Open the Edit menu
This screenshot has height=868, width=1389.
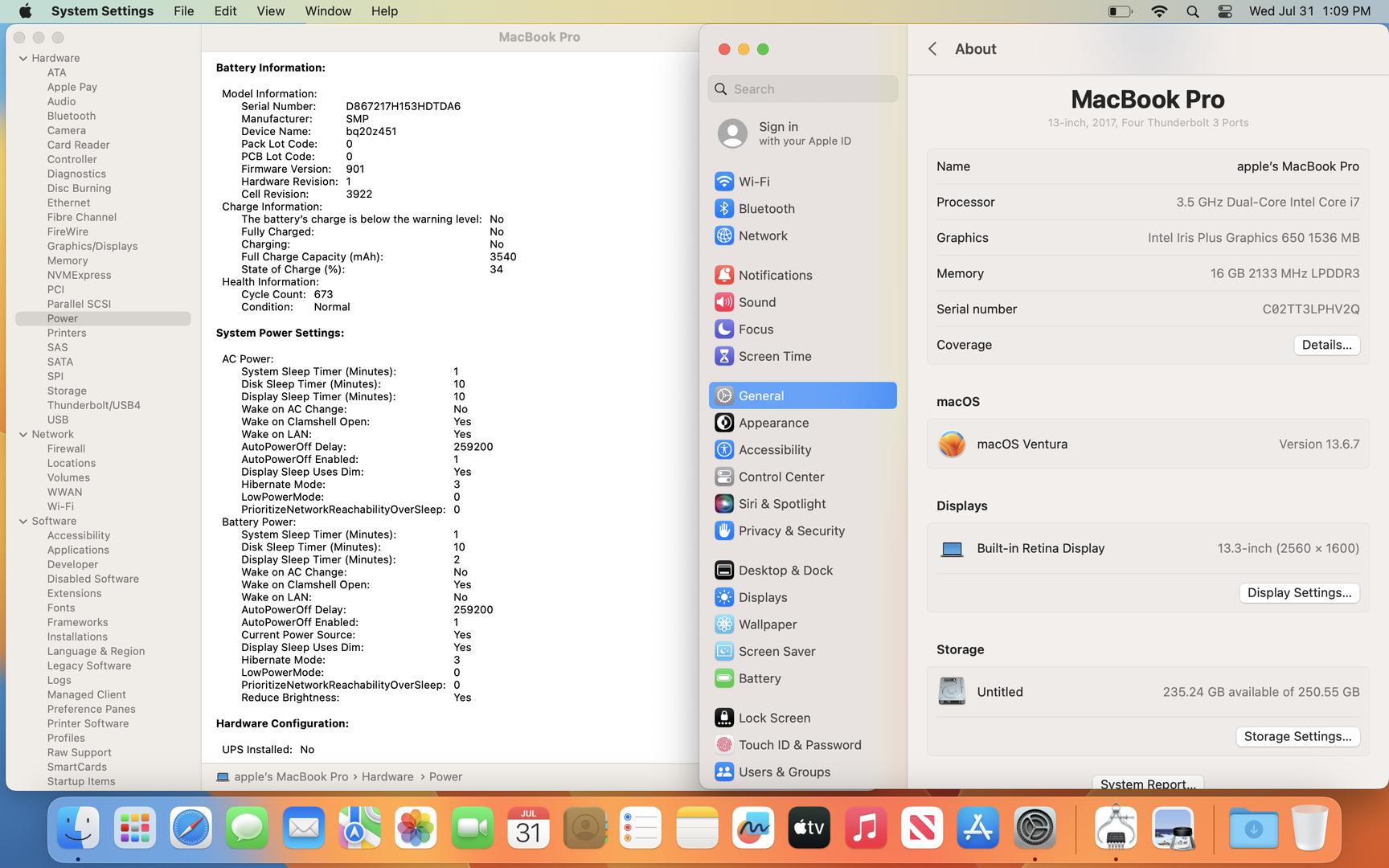[225, 11]
